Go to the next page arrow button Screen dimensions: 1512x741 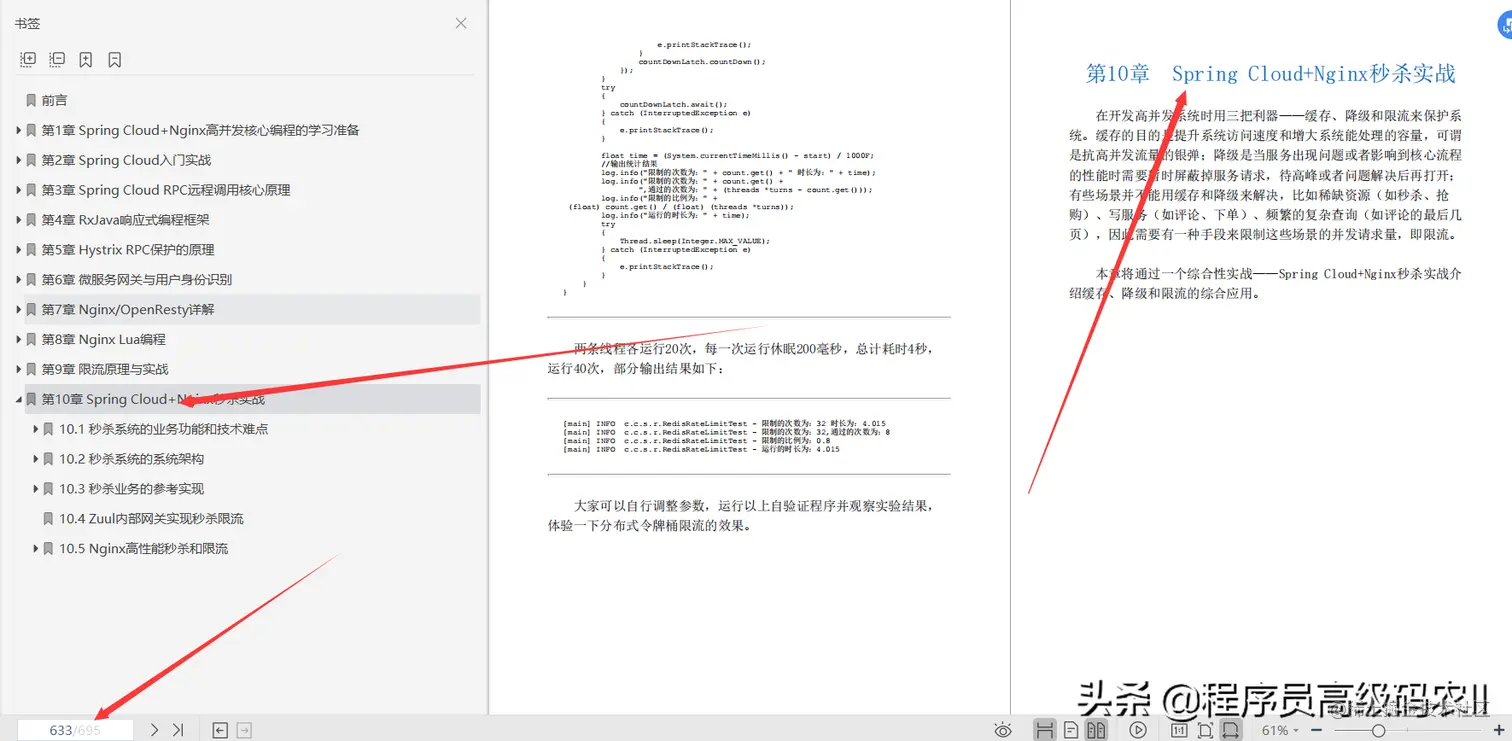coord(155,730)
